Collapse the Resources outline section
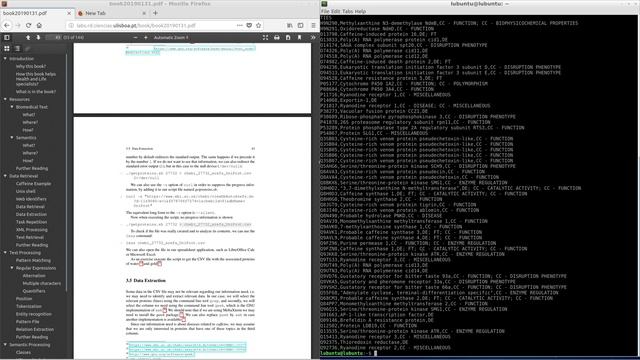Viewport: 640px width, 360px height. (5, 99)
